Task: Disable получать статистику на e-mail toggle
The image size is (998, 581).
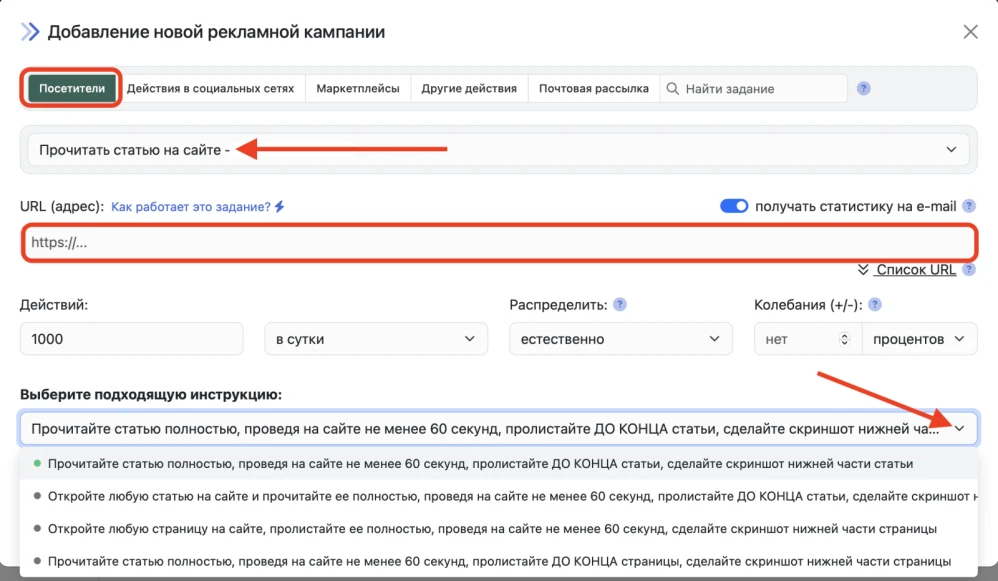Action: (x=734, y=205)
